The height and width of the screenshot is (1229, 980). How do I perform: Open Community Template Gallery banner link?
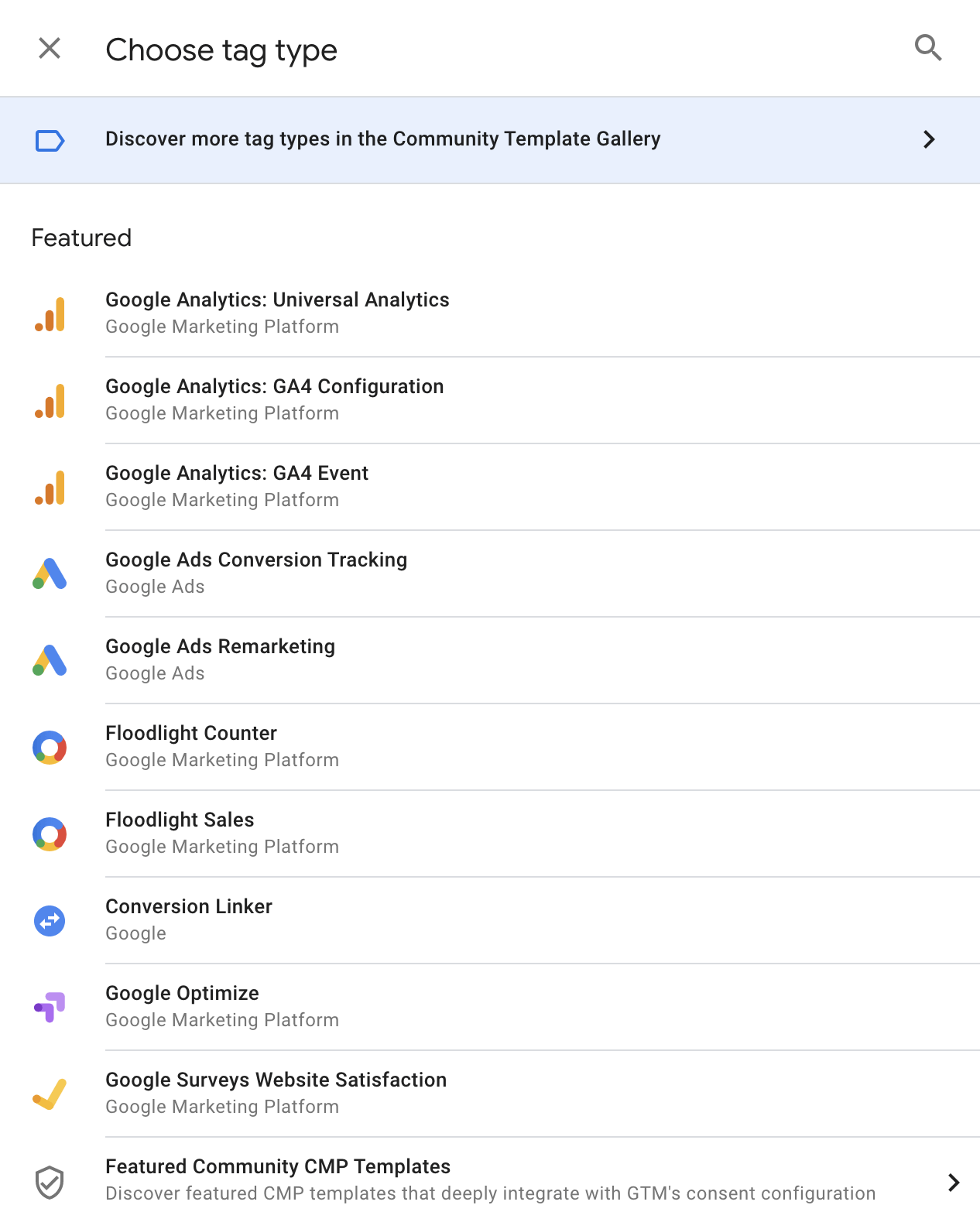(490, 140)
